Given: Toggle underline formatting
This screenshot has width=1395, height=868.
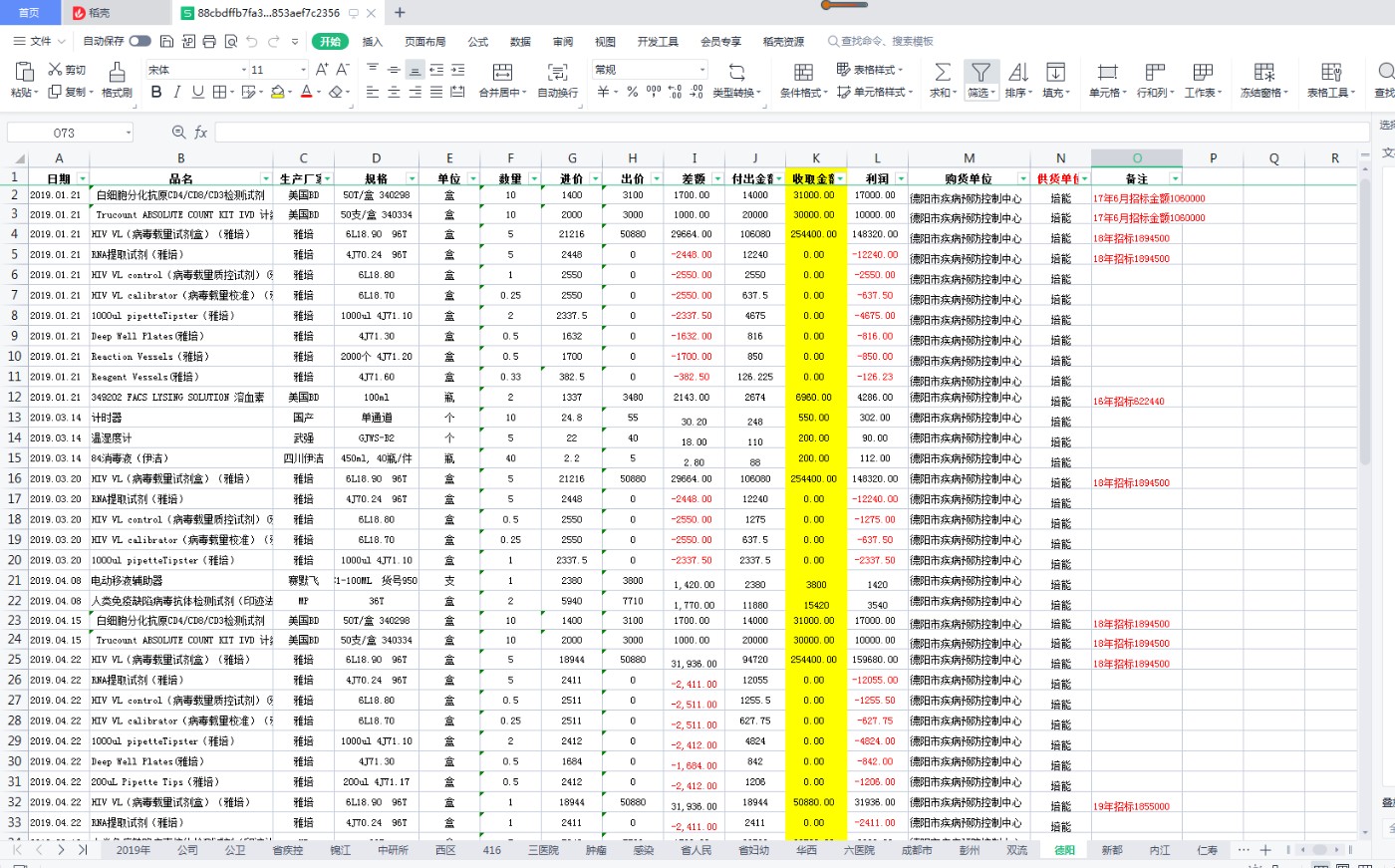Looking at the screenshot, I should (197, 92).
